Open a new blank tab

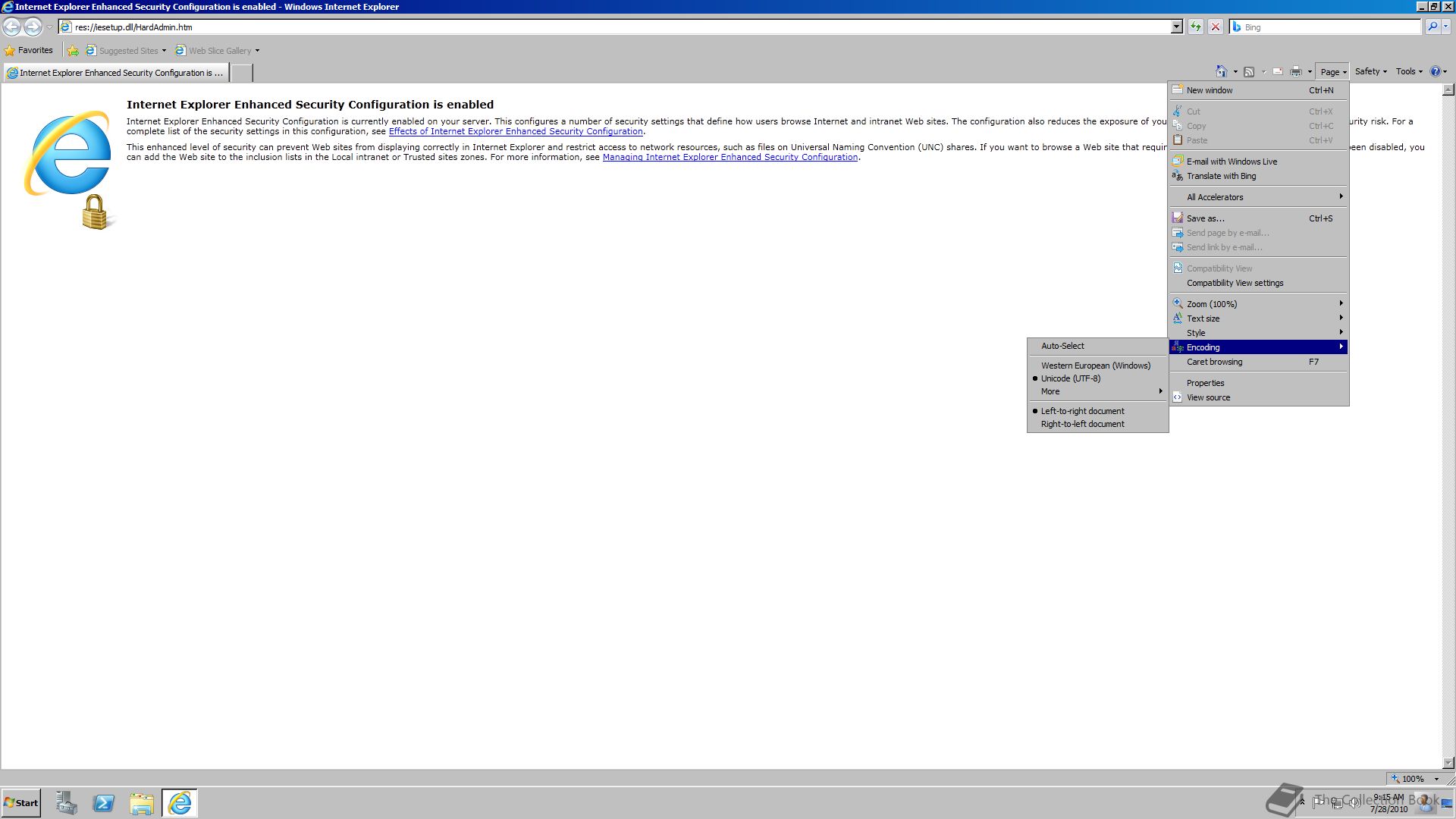click(241, 73)
